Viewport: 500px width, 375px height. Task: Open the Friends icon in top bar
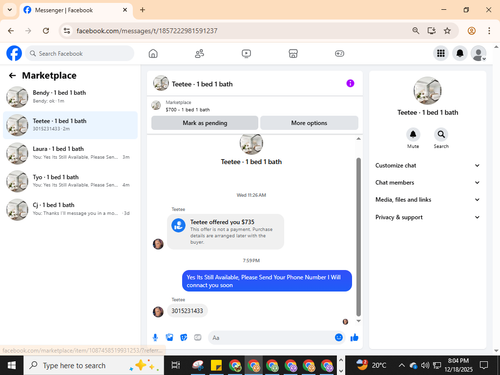(x=199, y=53)
